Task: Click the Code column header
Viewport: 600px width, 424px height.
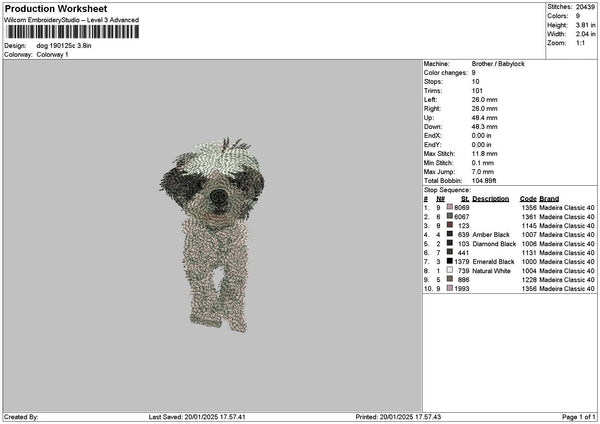Action: 528,198
